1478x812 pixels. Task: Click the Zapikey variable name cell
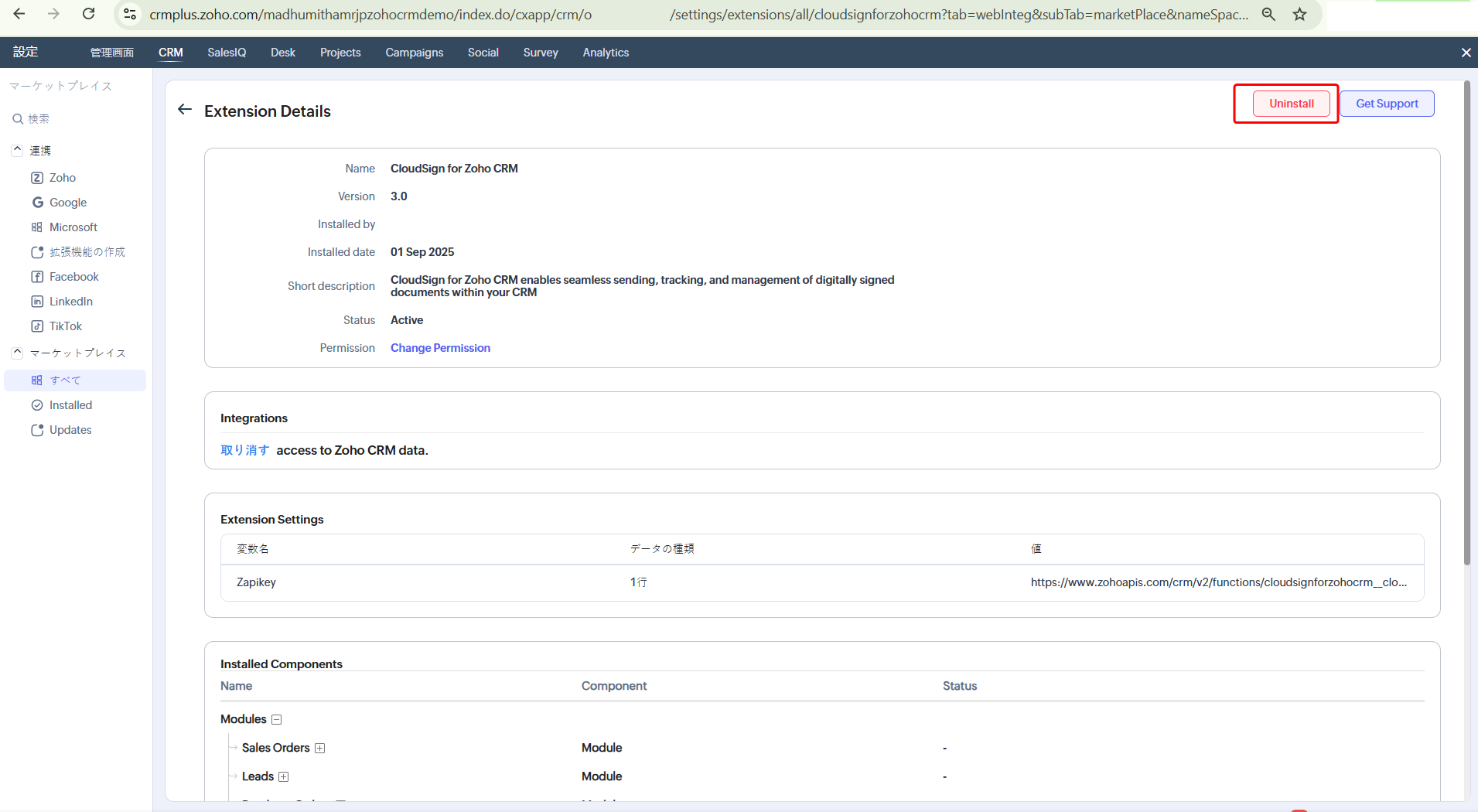point(256,582)
